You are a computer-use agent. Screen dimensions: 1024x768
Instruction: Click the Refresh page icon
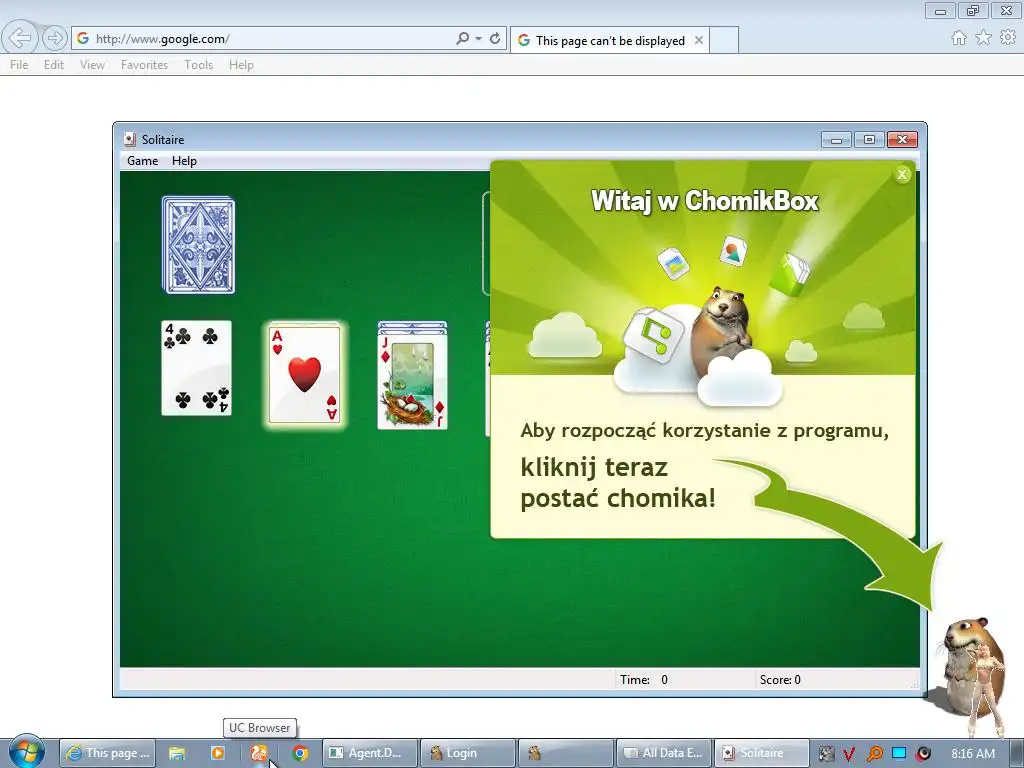[495, 39]
